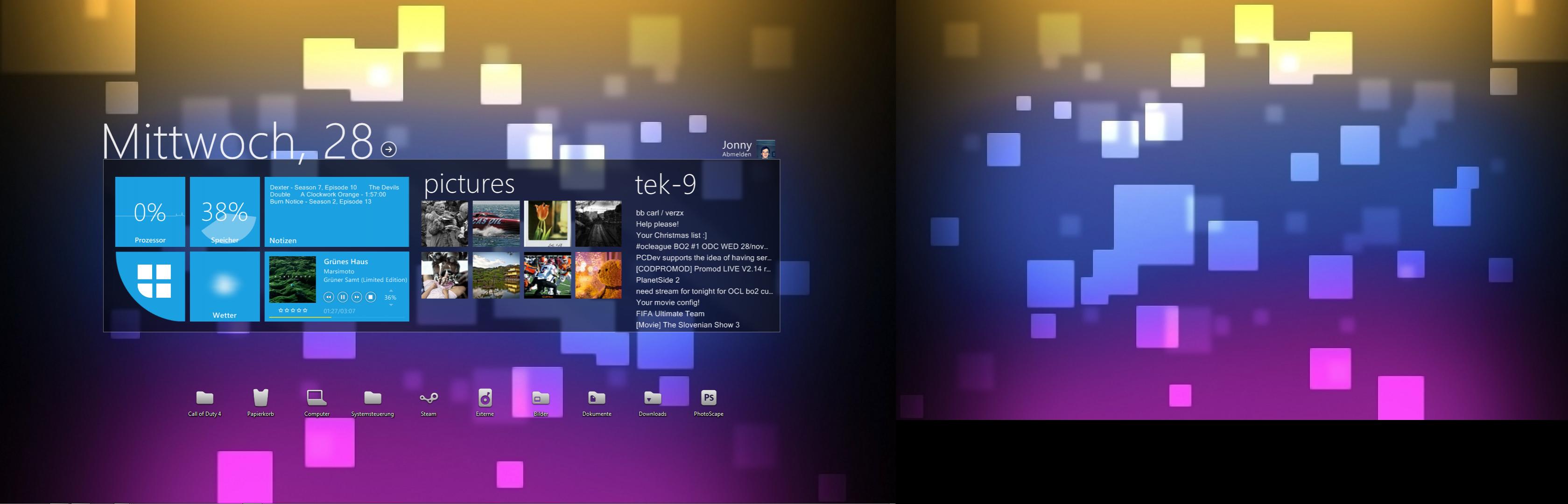This screenshot has width=1568, height=504.
Task: Lower volume with arrow below 36%
Action: pos(391,305)
